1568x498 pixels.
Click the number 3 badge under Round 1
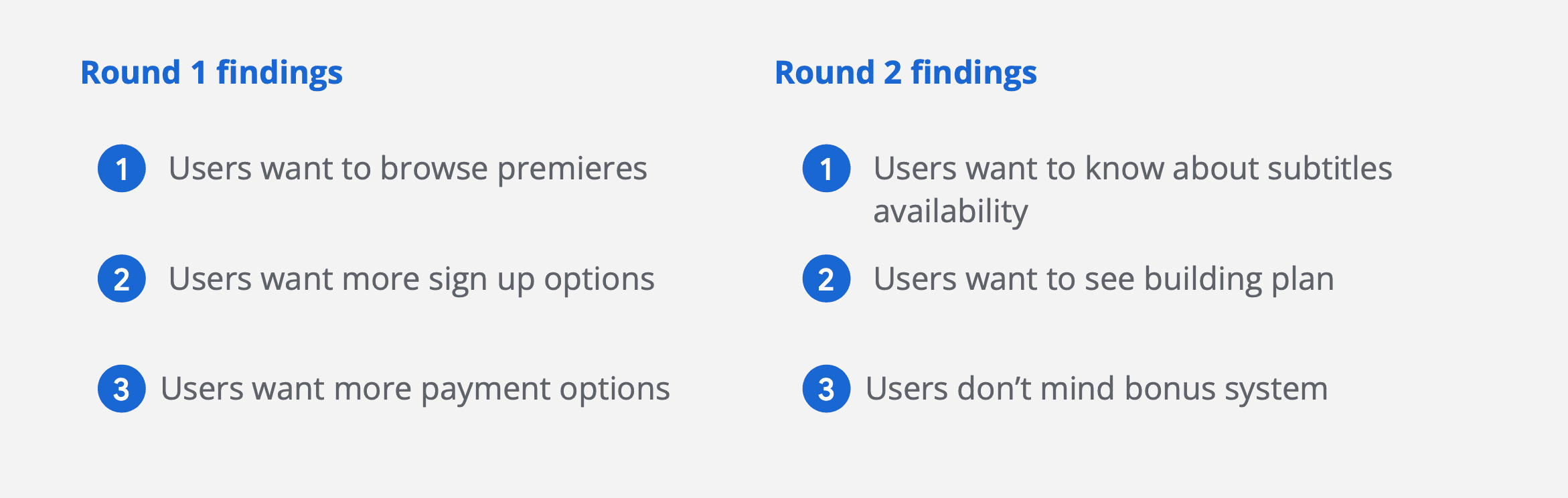pos(122,389)
